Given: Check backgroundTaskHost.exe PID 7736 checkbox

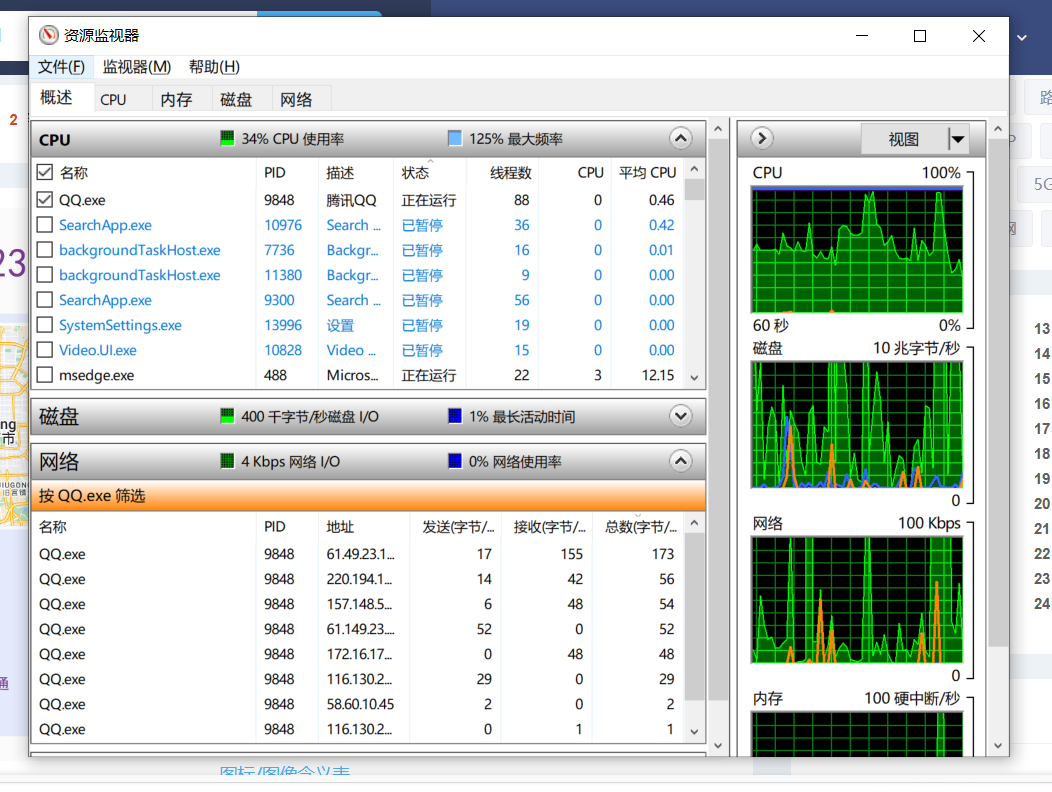Looking at the screenshot, I should click(45, 250).
